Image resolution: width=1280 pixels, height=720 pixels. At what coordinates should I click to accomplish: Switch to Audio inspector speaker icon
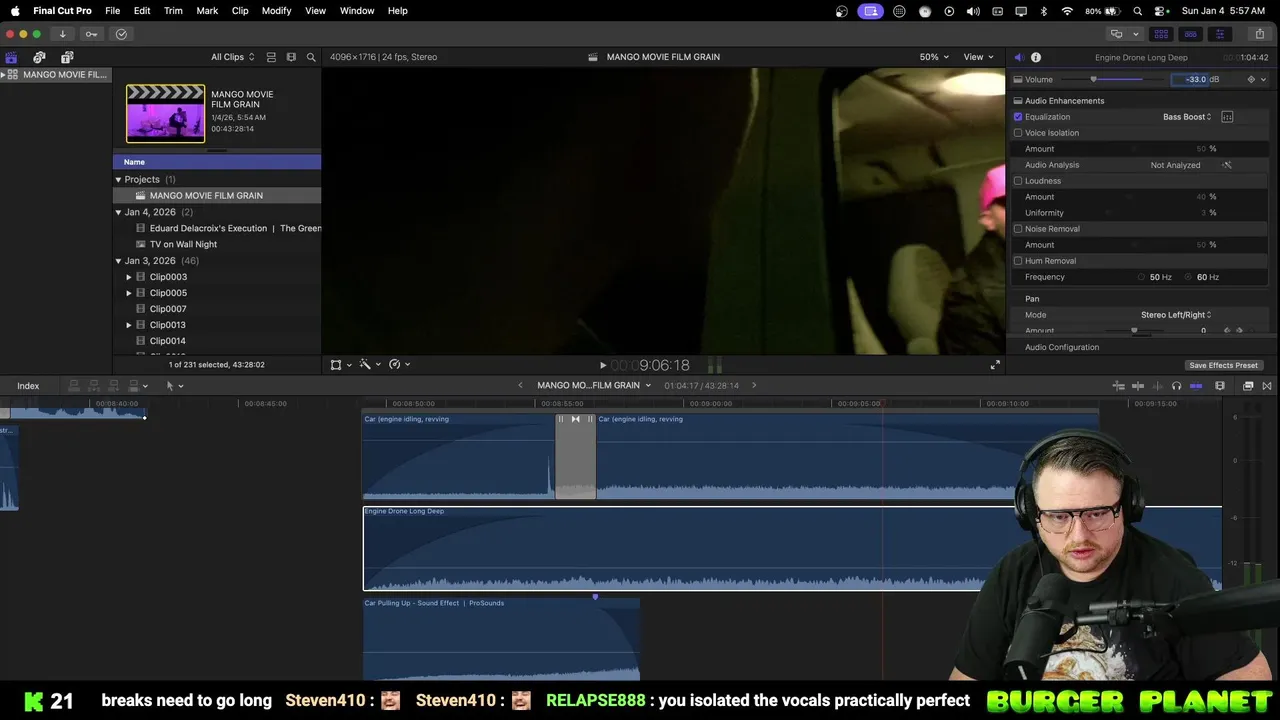point(1018,57)
